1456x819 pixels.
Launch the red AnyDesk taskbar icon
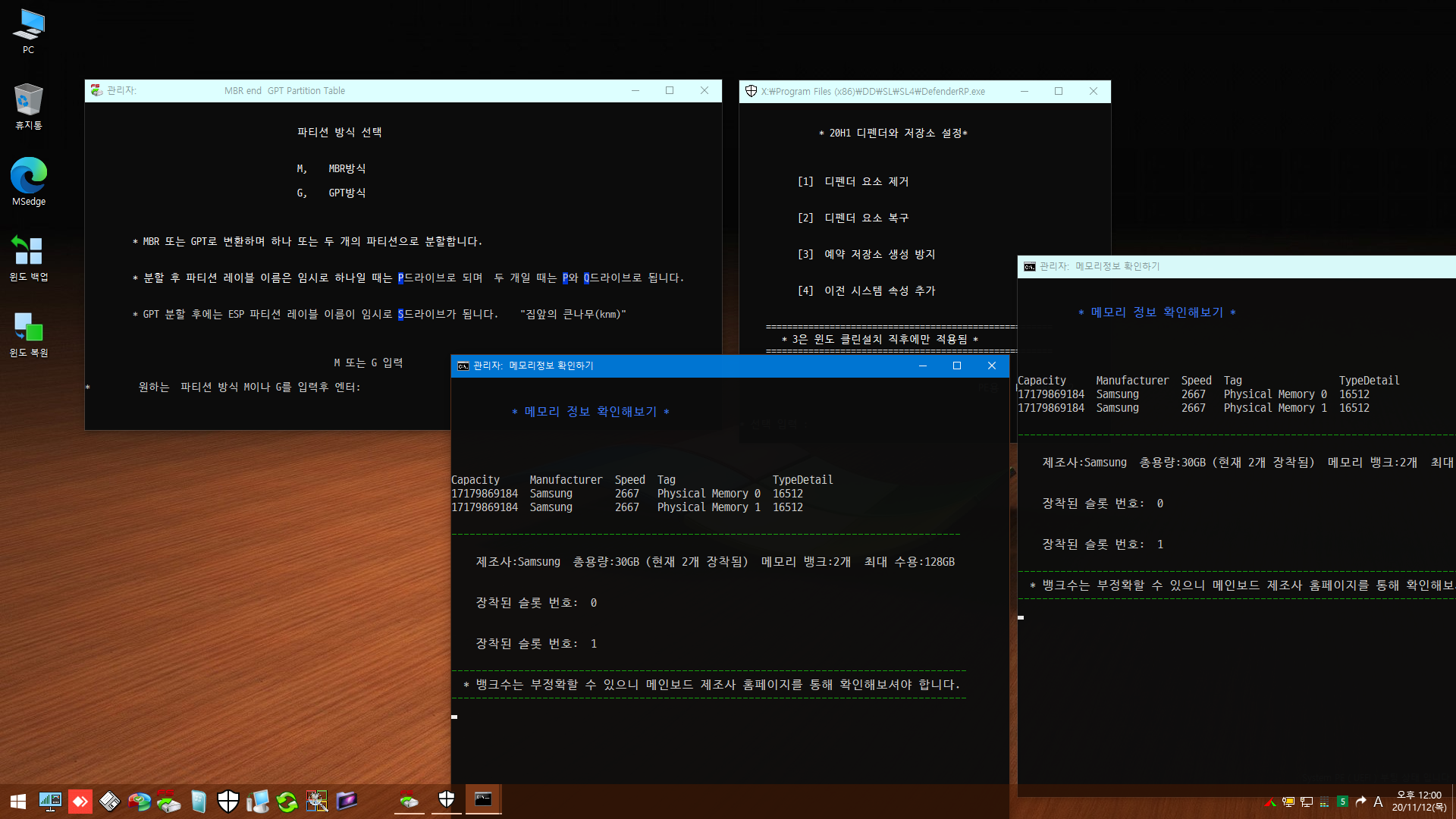(x=80, y=801)
